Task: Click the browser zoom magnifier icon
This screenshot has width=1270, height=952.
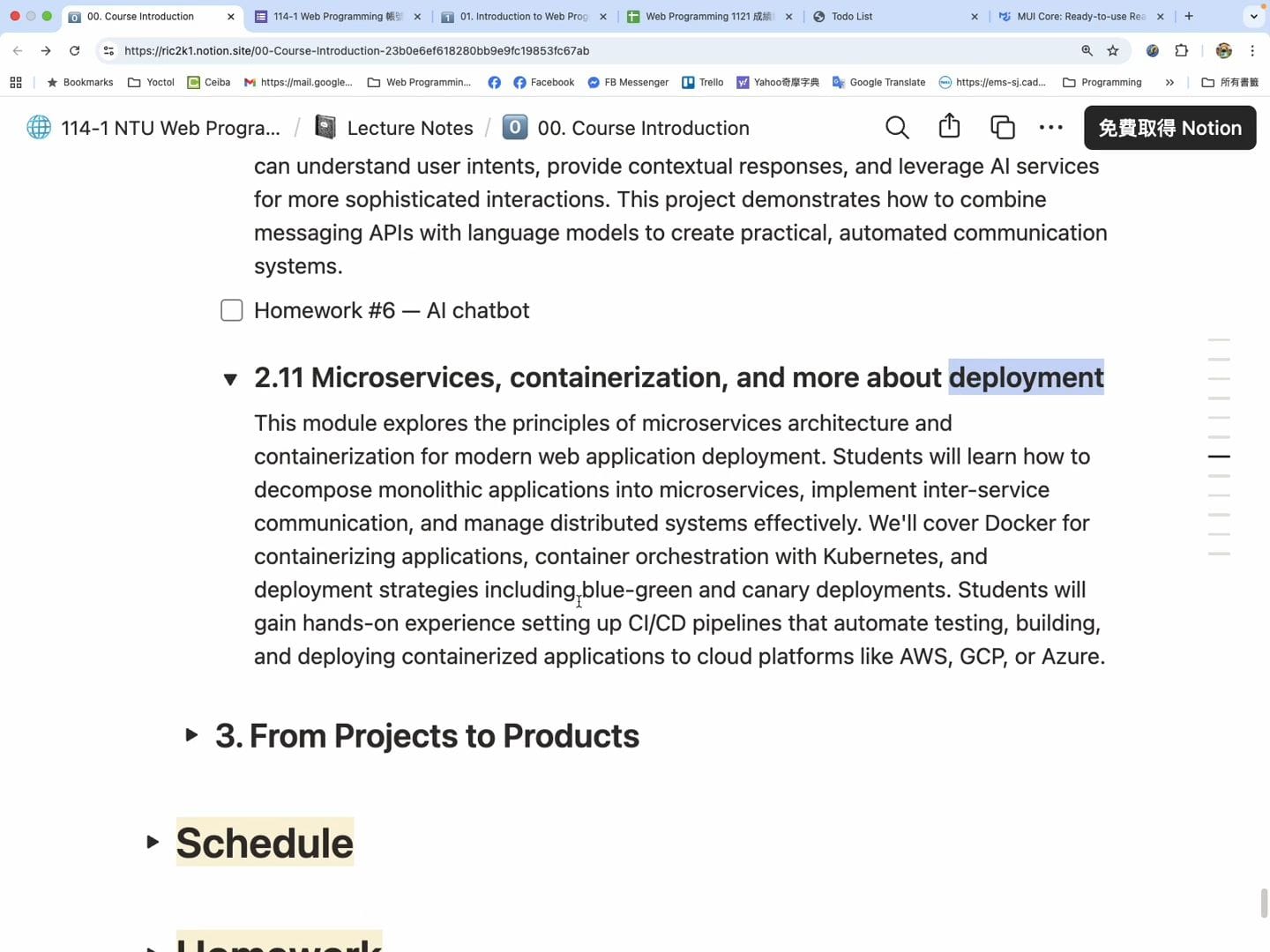Action: coord(1087,51)
